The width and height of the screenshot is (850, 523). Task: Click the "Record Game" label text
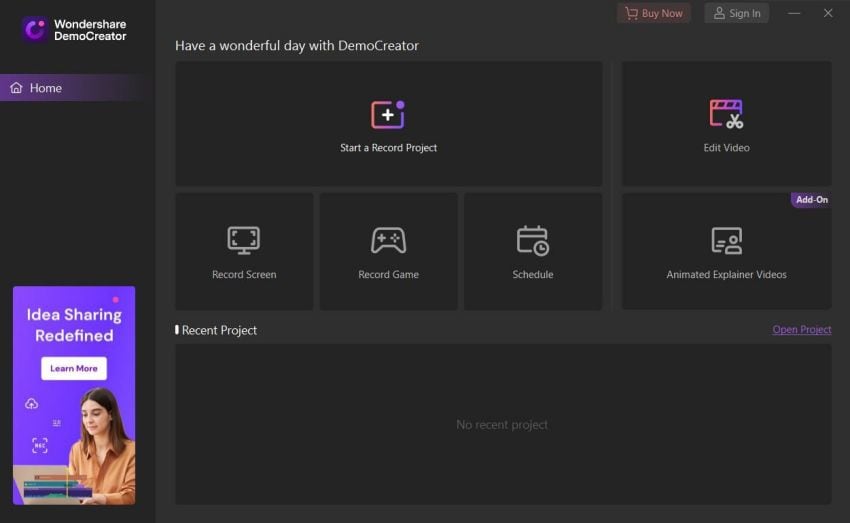[388, 274]
